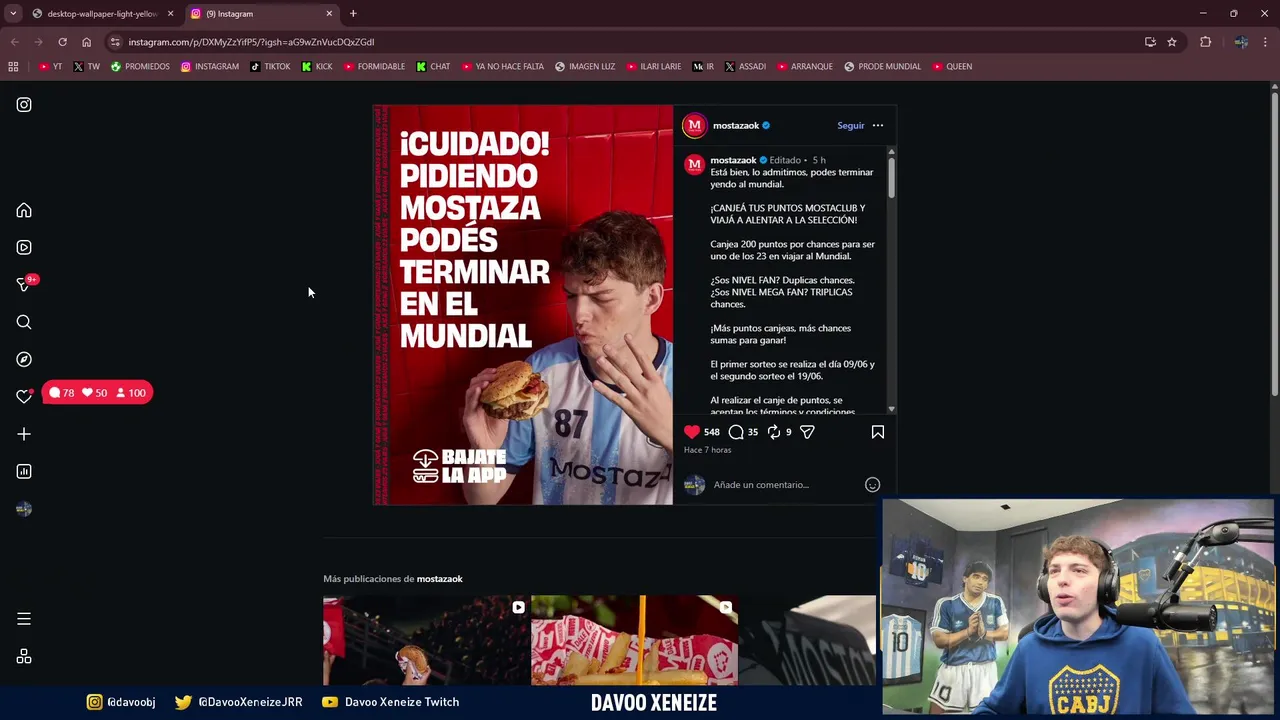Like the post with heart icon
The width and height of the screenshot is (1280, 720).
click(x=692, y=432)
